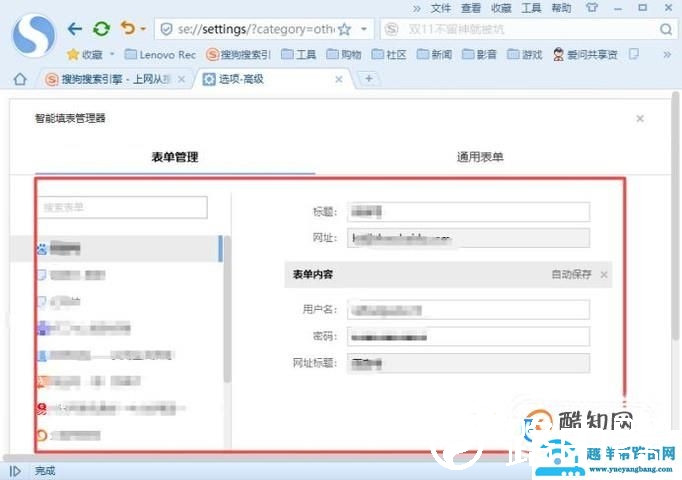Open the 社区 bookmark folder

tap(389, 54)
